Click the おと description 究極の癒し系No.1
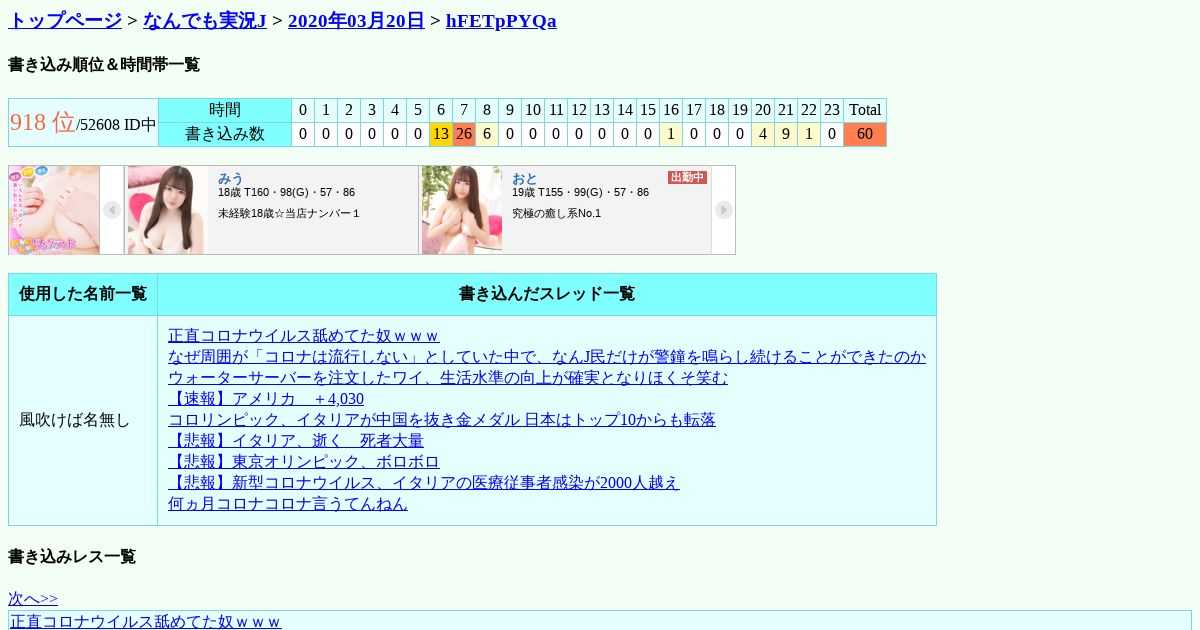 pyautogui.click(x=557, y=213)
